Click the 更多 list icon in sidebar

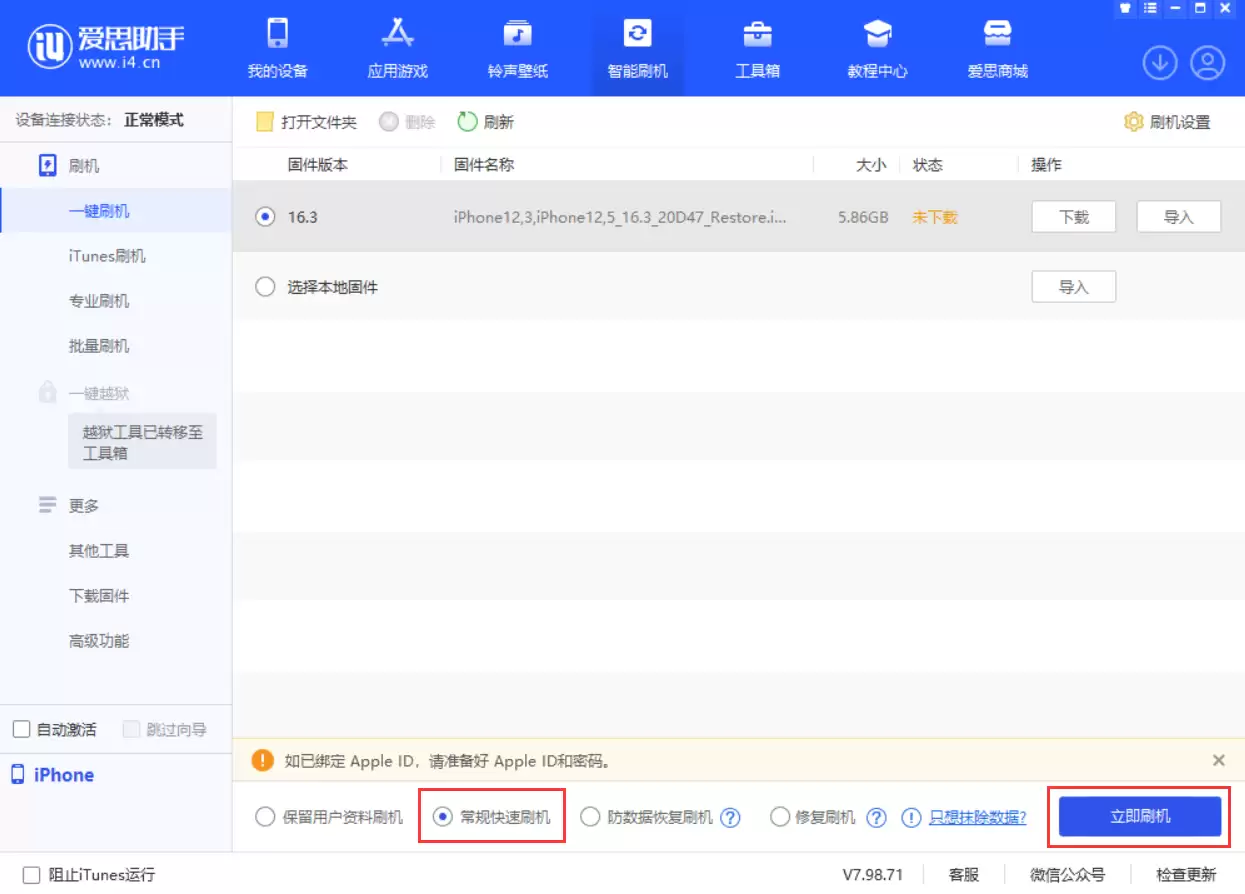click(x=47, y=505)
